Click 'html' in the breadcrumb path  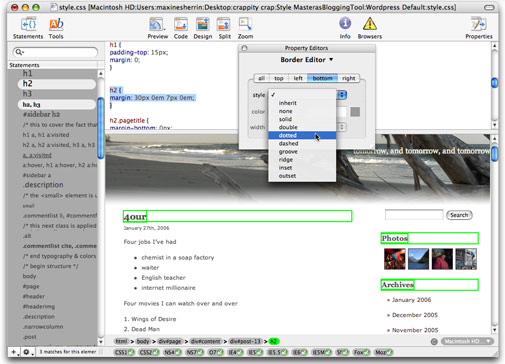coord(121,341)
